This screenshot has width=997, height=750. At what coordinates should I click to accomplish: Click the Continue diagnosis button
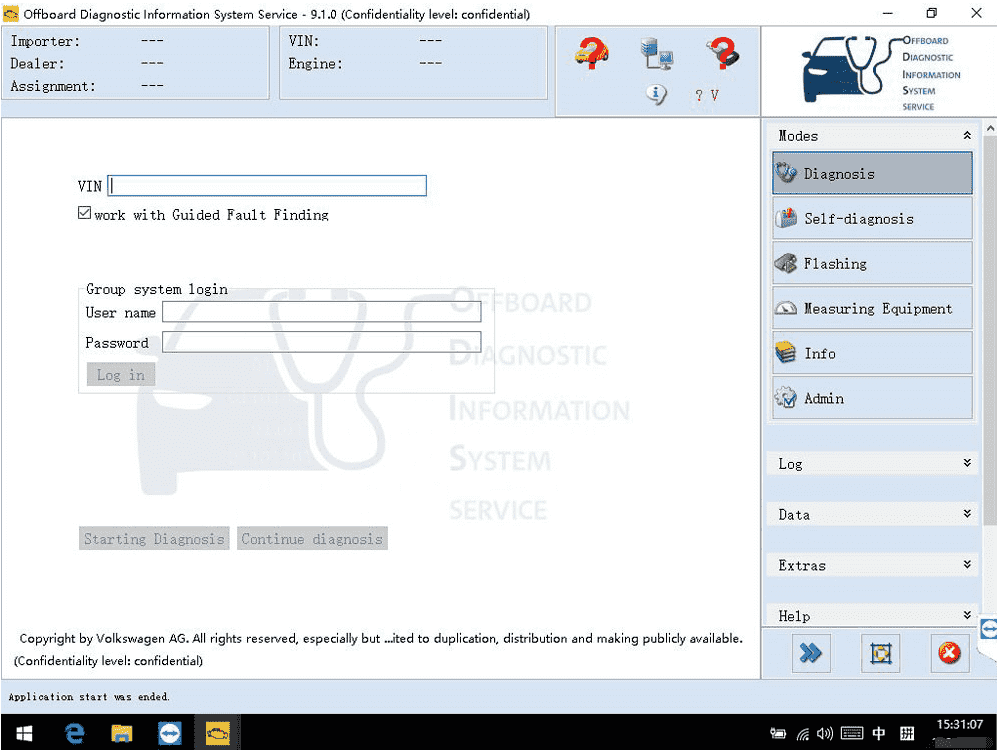[312, 538]
